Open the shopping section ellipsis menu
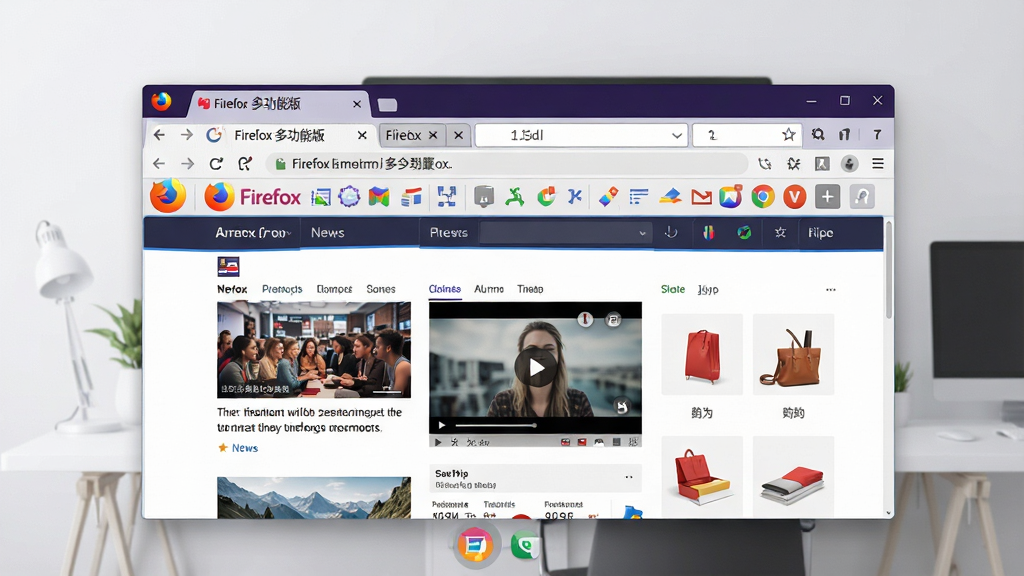This screenshot has width=1024, height=576. click(x=830, y=289)
